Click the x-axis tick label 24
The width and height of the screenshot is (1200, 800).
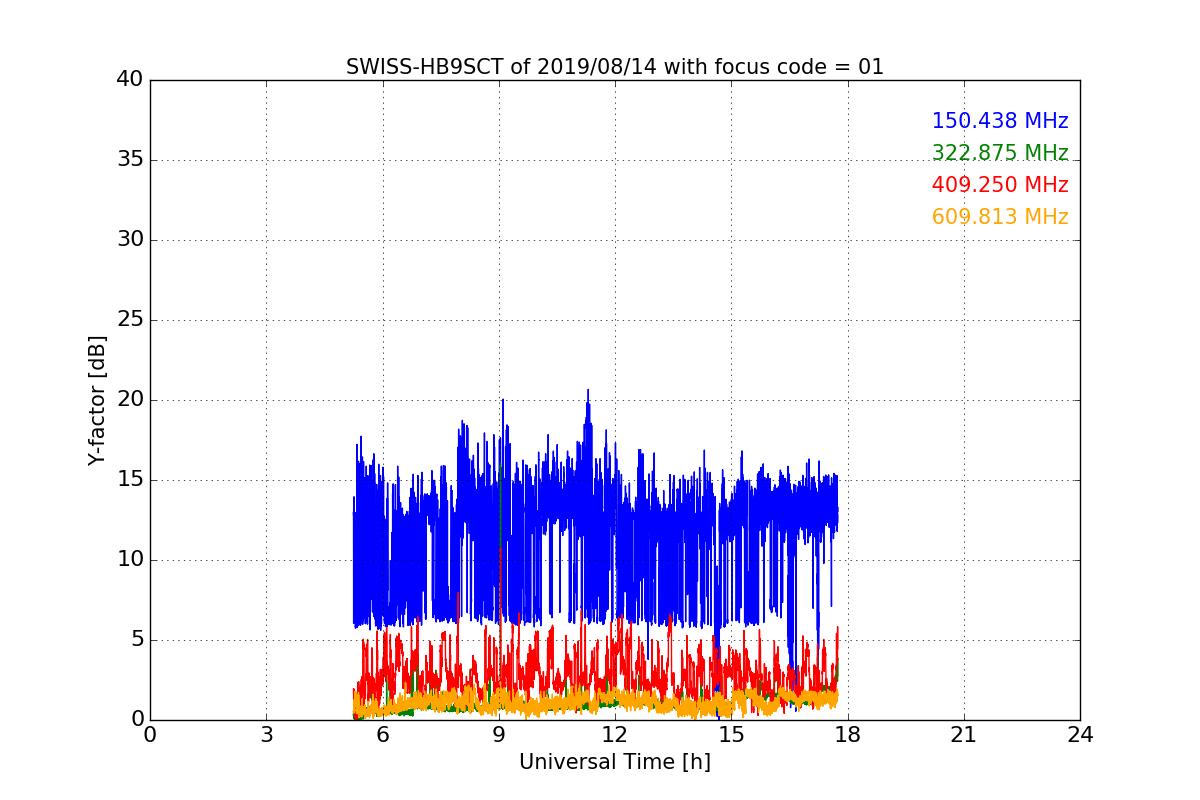(1080, 735)
